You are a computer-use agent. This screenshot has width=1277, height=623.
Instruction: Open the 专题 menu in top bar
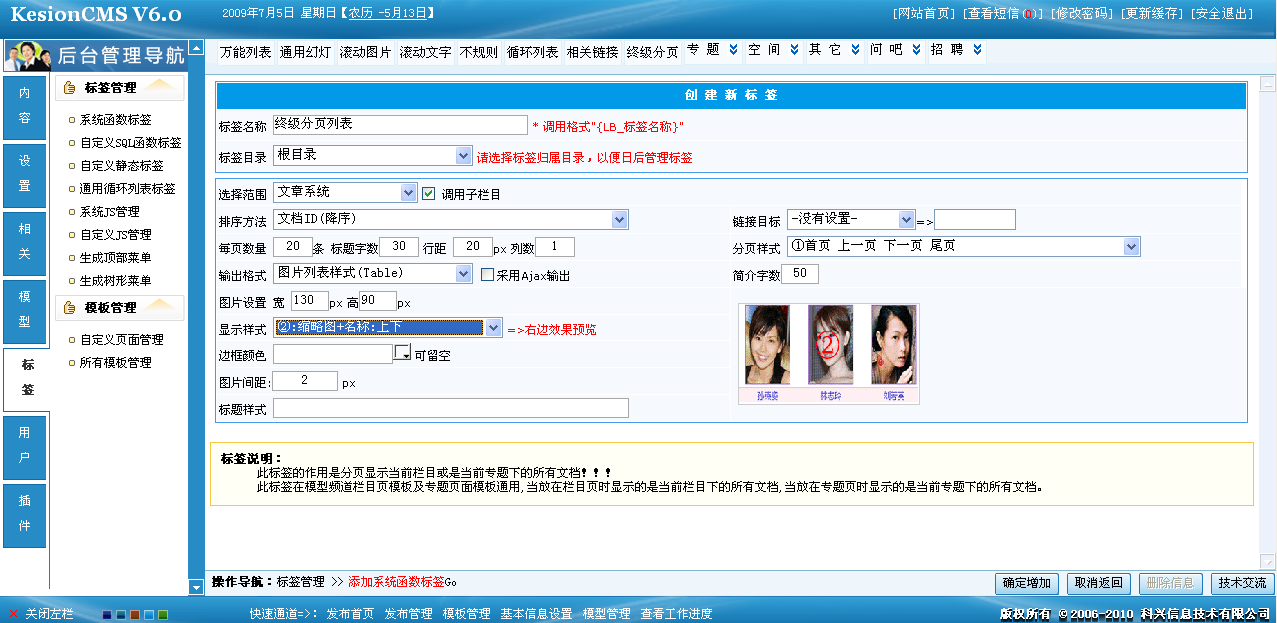[x=712, y=50]
